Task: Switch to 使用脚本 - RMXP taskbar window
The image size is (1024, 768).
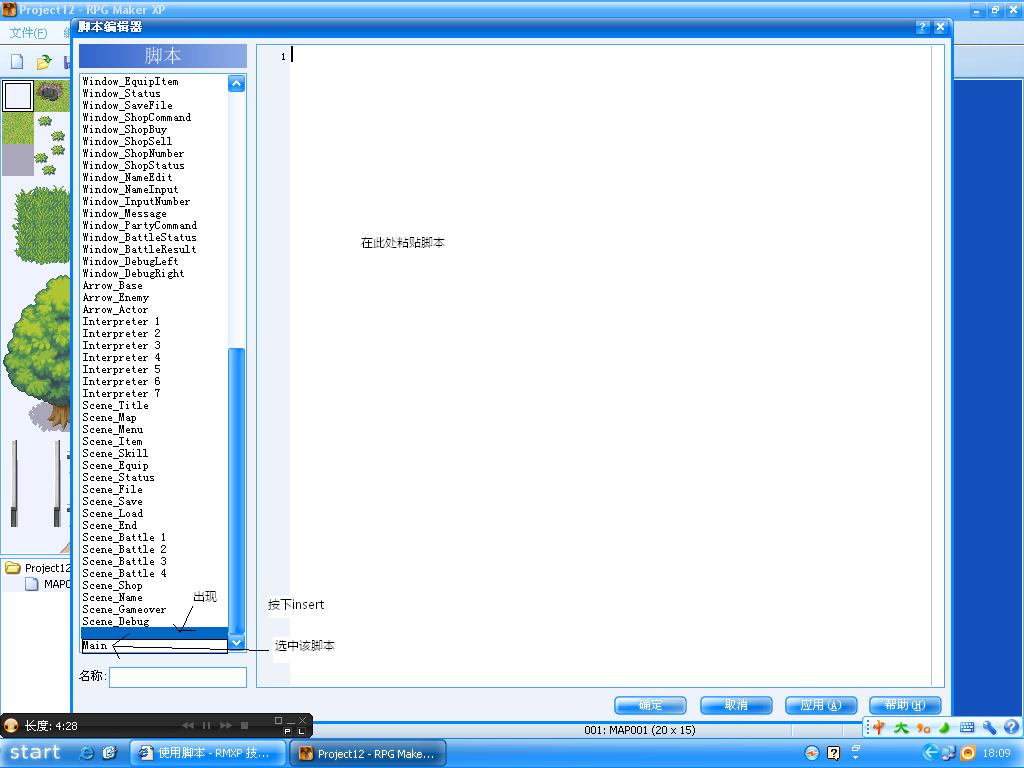Action: point(208,753)
